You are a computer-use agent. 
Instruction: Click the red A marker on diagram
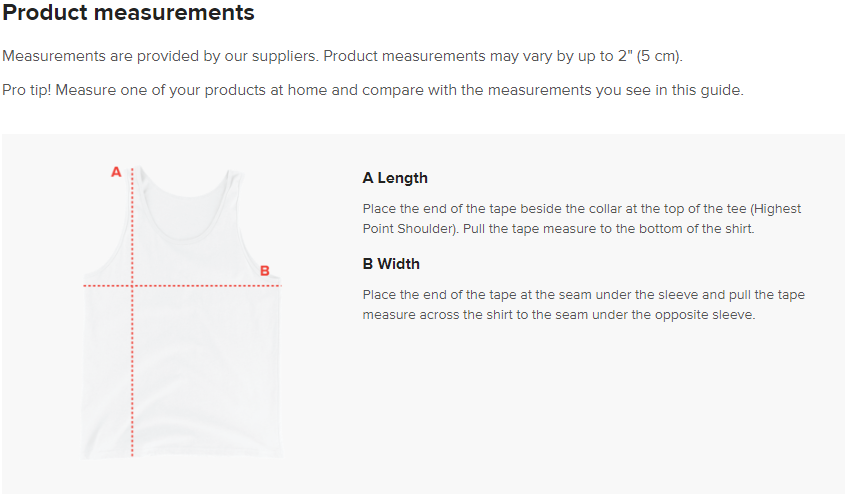click(116, 172)
